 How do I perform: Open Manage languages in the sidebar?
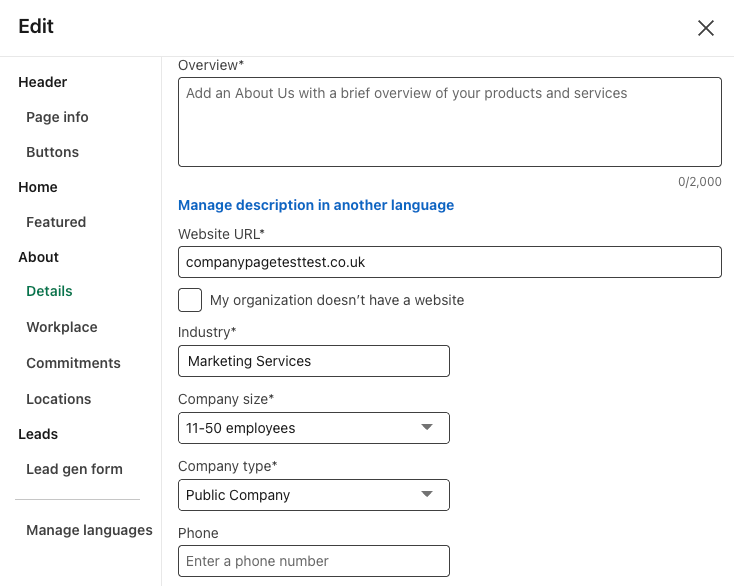pos(89,530)
